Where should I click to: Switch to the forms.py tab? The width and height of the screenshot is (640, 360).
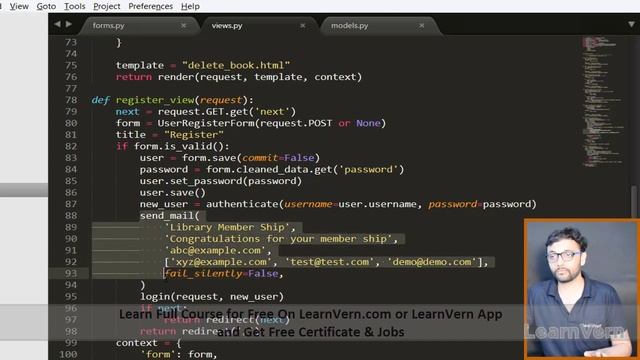point(109,25)
